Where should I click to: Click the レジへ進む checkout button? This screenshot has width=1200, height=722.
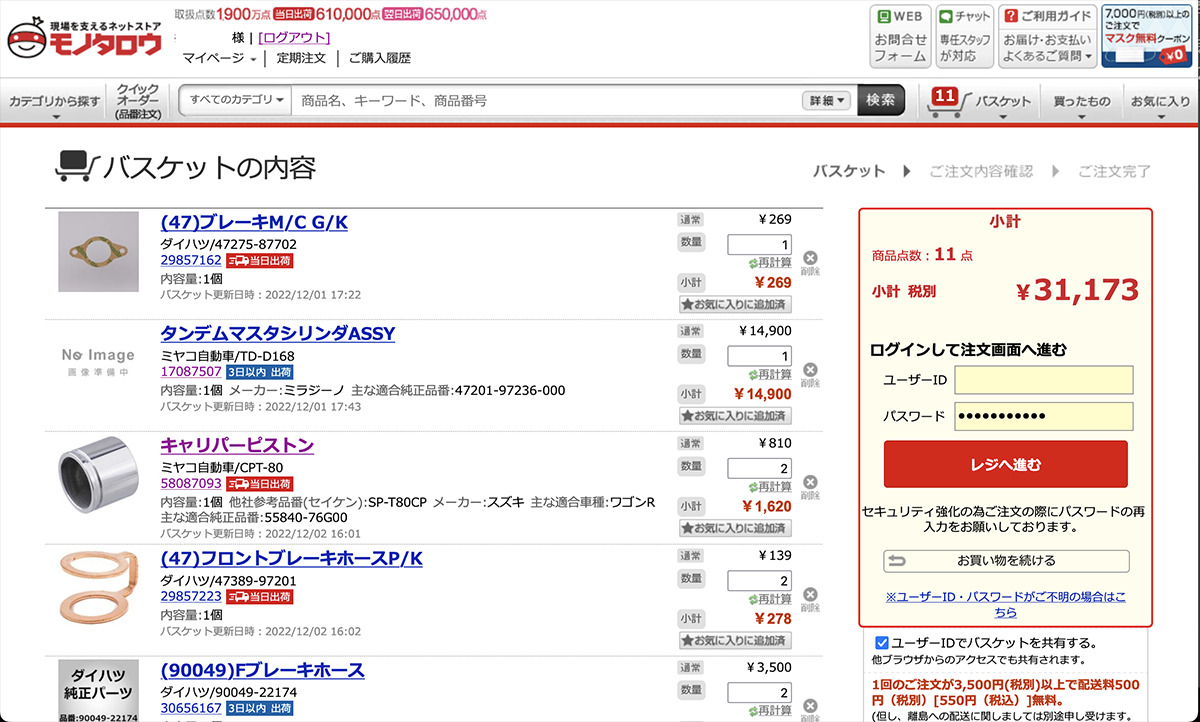click(x=1005, y=465)
